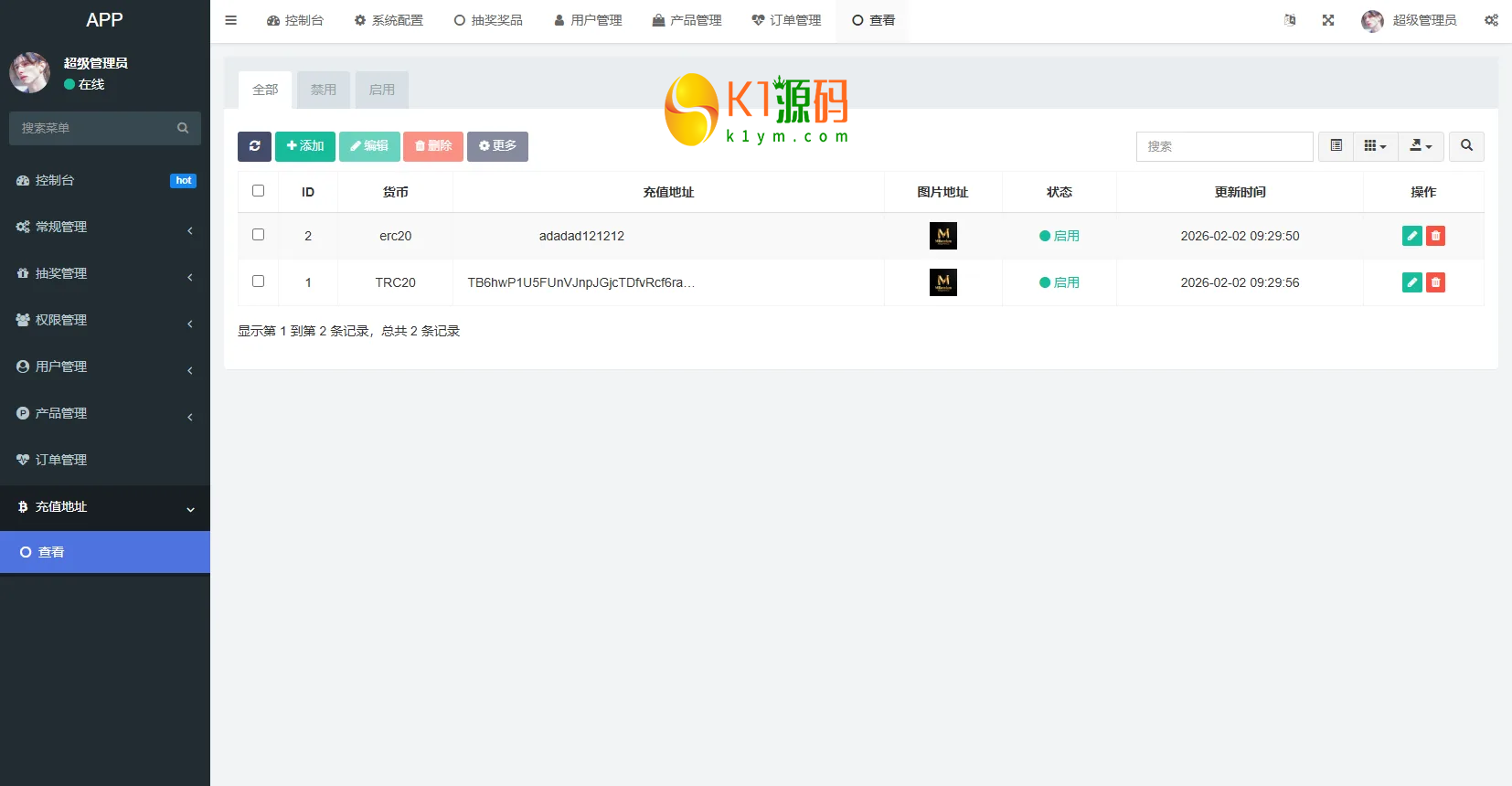
Task: Open the 控制台 top navigation tab
Action: [295, 20]
